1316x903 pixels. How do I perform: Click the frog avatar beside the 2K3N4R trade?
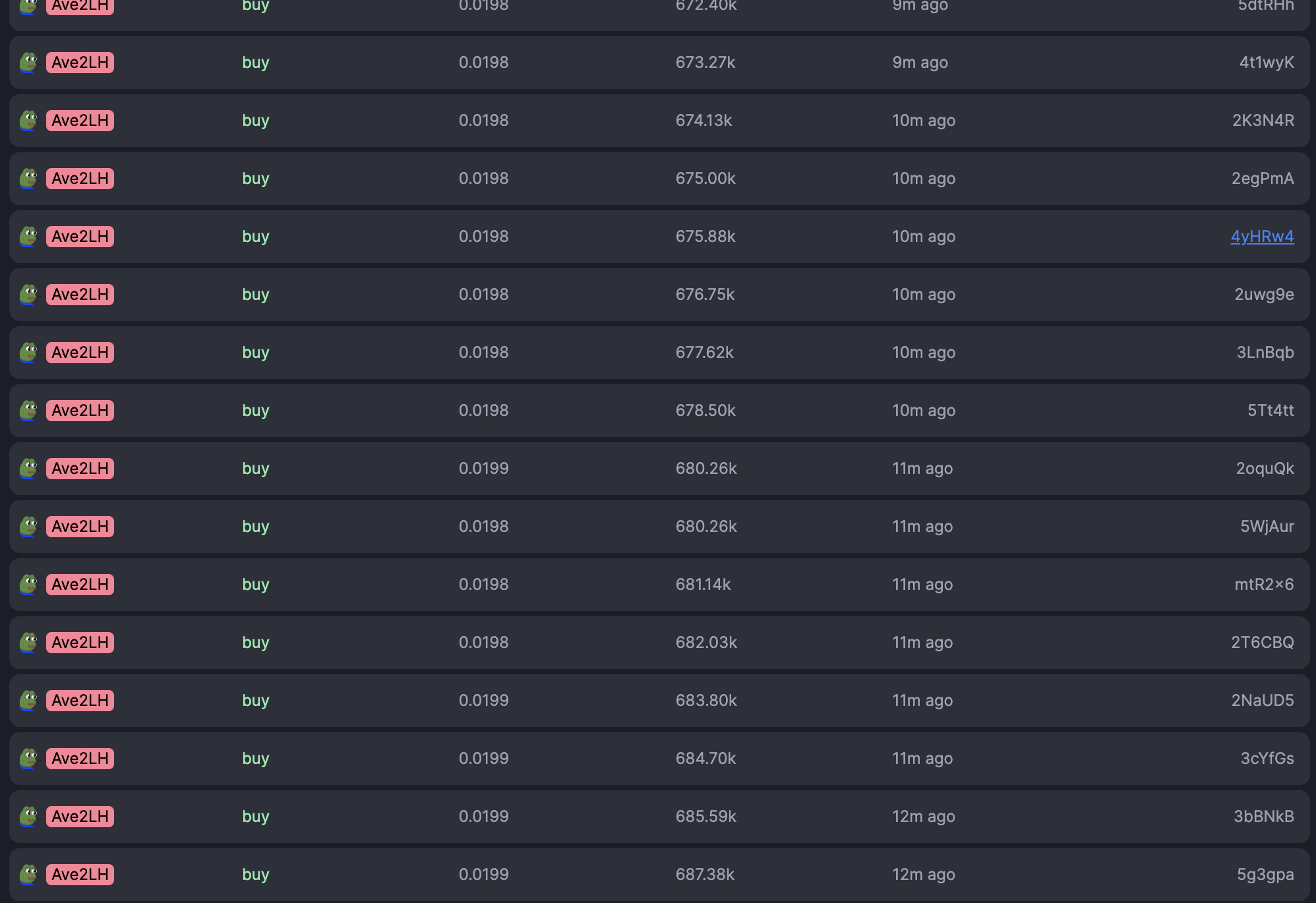29,121
